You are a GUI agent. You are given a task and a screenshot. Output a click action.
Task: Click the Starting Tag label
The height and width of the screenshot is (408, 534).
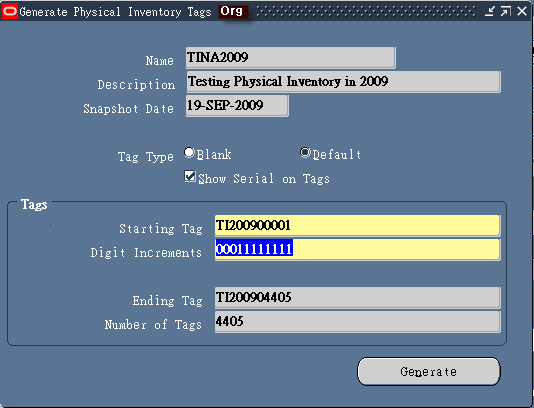tap(161, 229)
